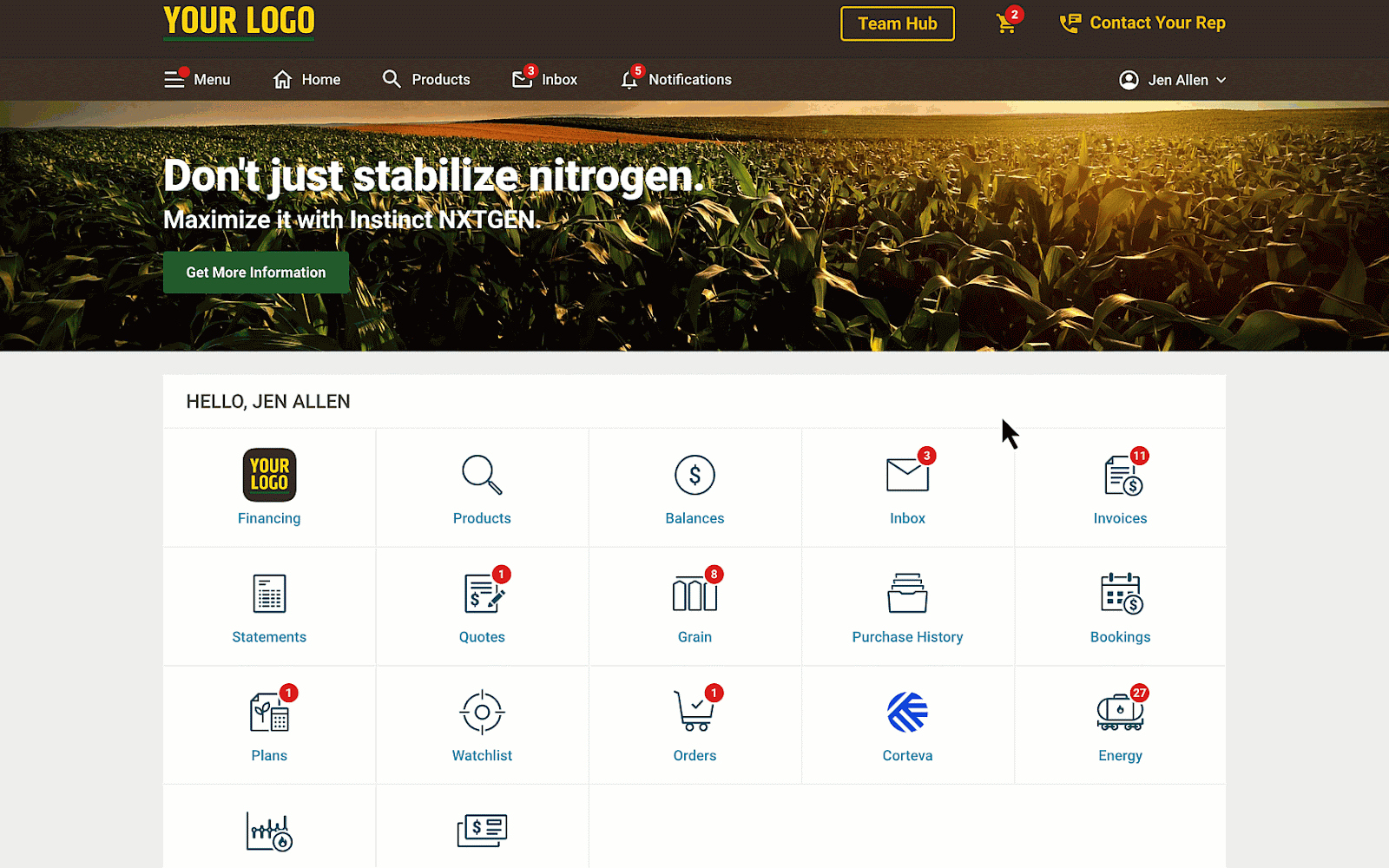Open the Energy tanker icon

pos(1120,713)
